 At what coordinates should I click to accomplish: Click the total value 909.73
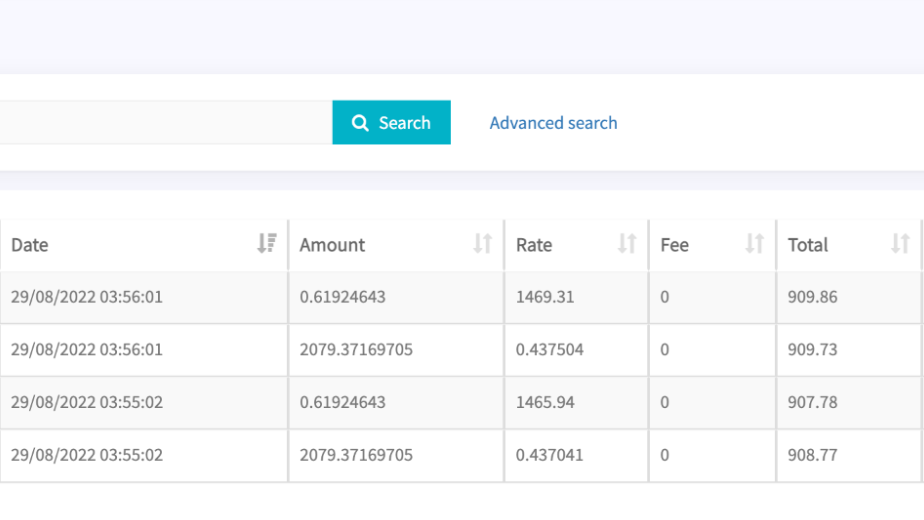(812, 350)
